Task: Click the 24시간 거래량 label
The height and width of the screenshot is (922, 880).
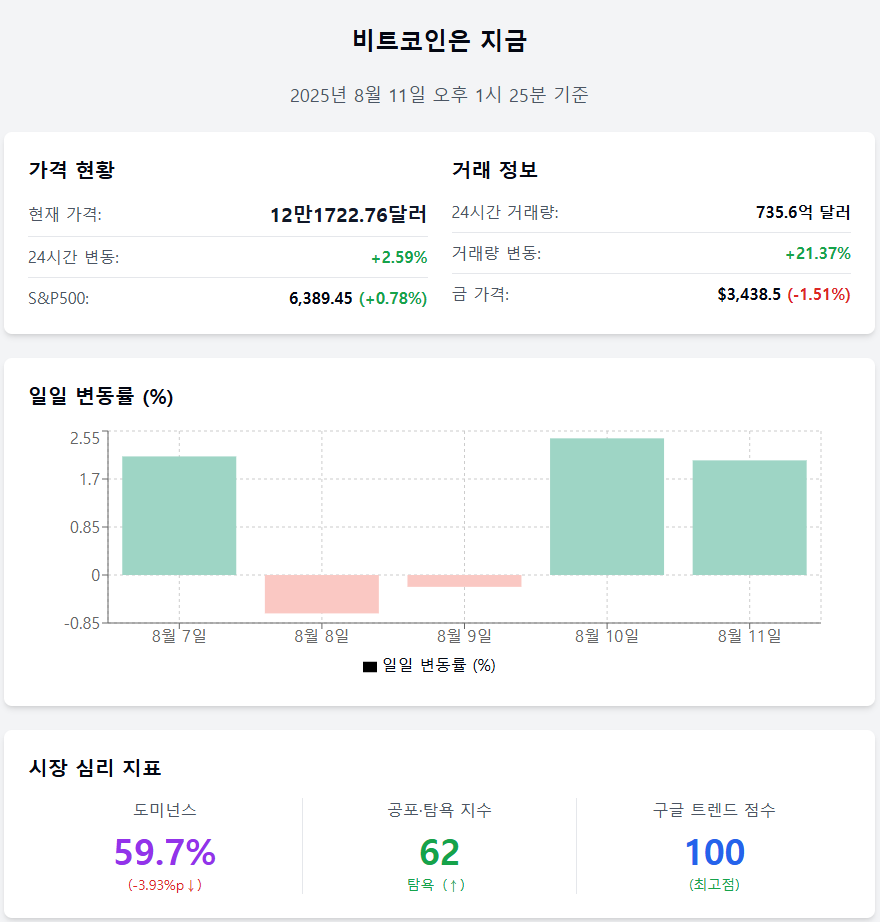Action: coord(505,212)
